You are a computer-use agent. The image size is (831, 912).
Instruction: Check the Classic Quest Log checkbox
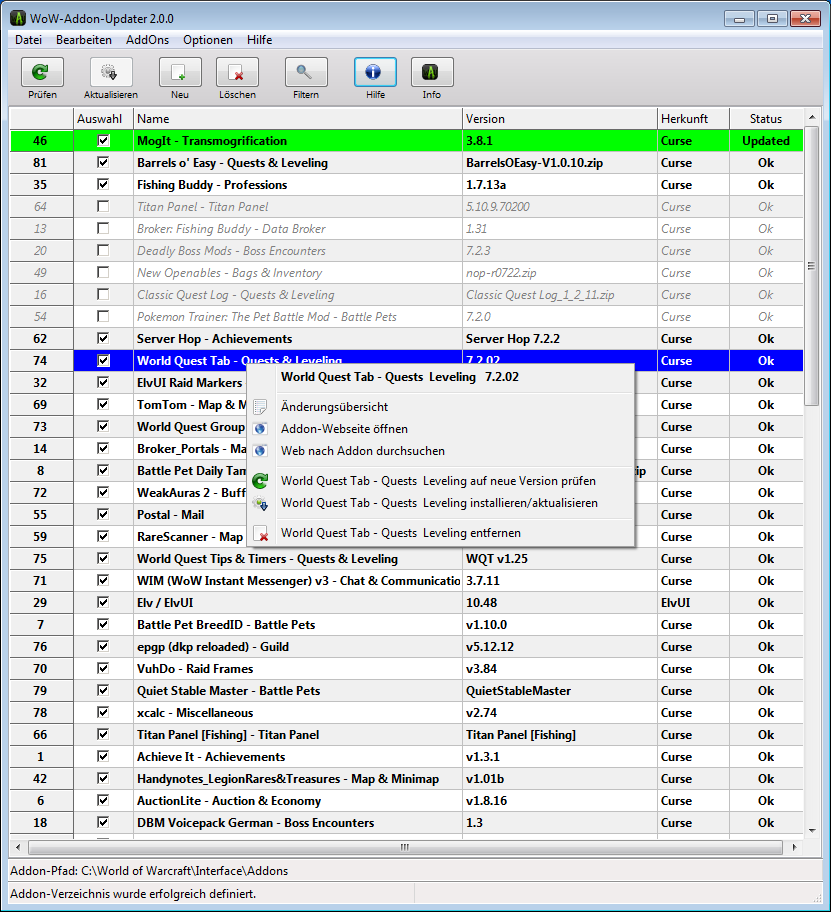[x=103, y=294]
